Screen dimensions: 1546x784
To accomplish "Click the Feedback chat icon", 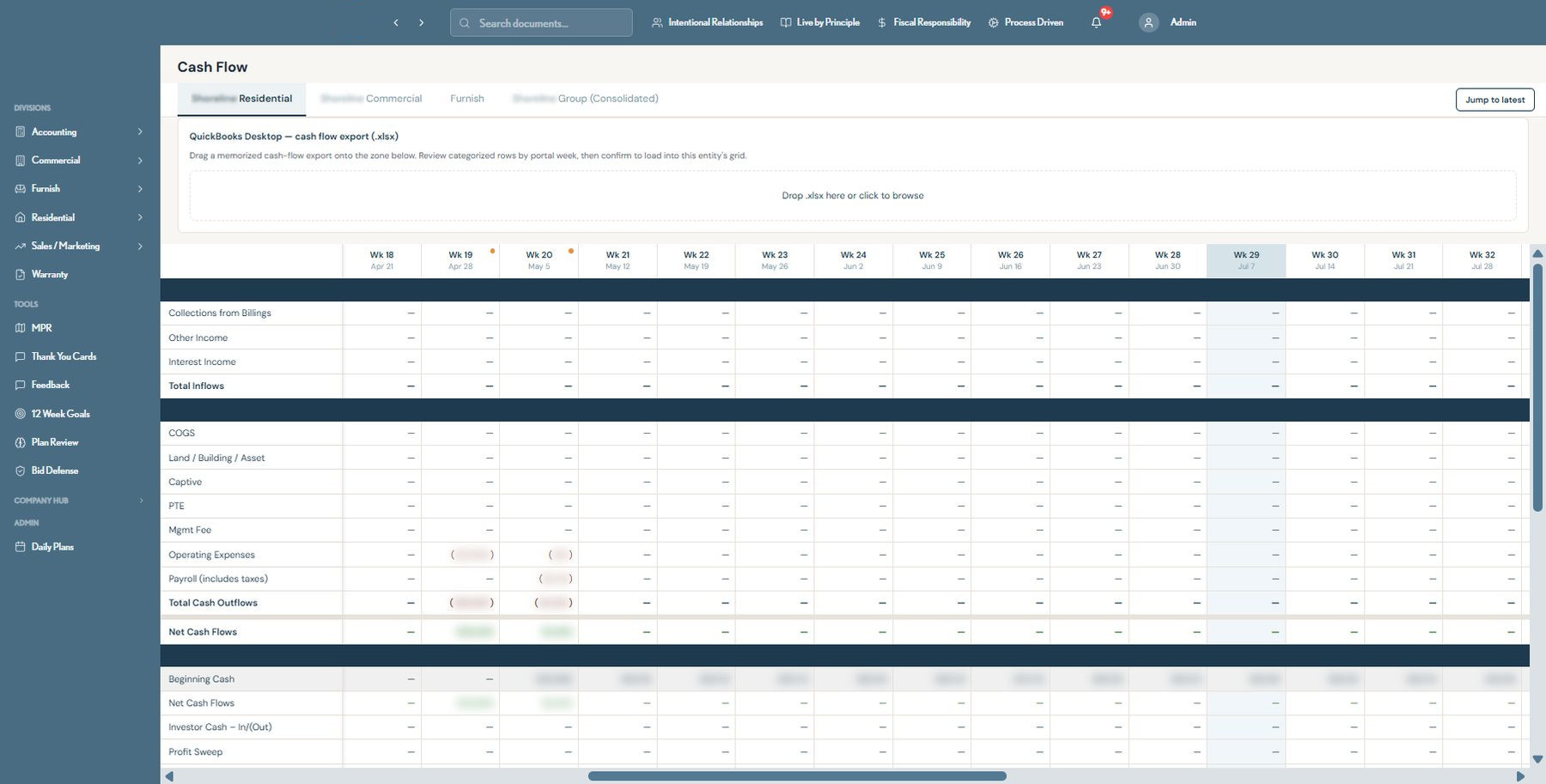I will click(x=21, y=385).
